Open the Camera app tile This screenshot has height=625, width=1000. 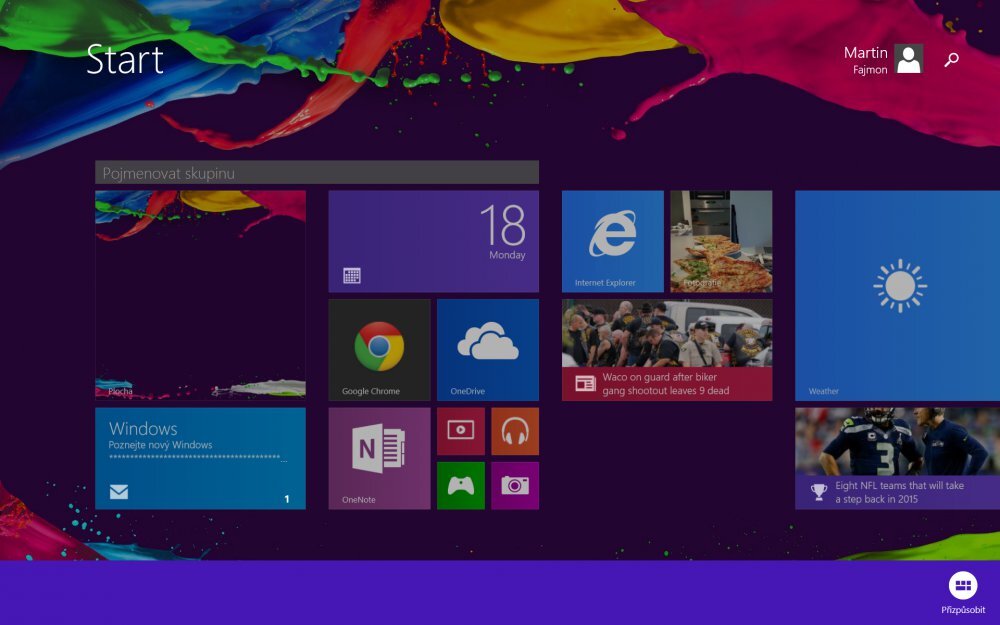514,485
